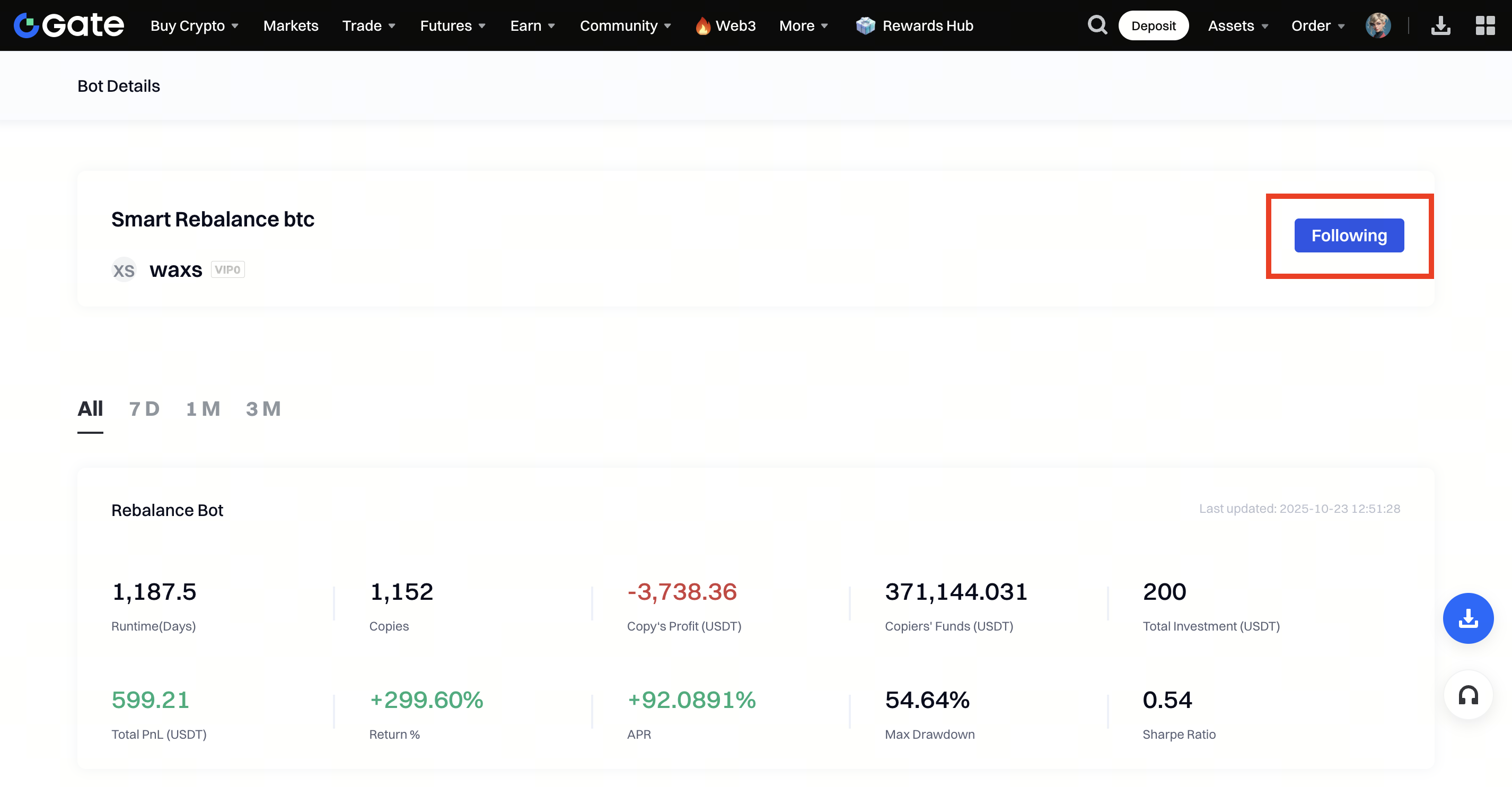The width and height of the screenshot is (1512, 787).
Task: Click the Rewards Hub gift box icon
Action: click(x=865, y=25)
